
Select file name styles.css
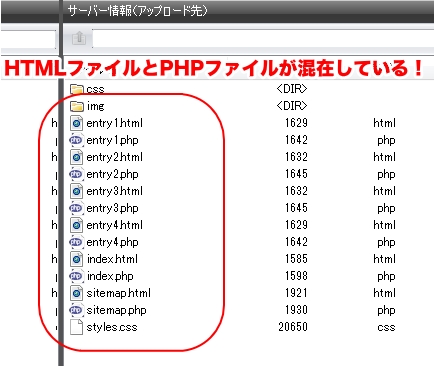tap(112, 327)
